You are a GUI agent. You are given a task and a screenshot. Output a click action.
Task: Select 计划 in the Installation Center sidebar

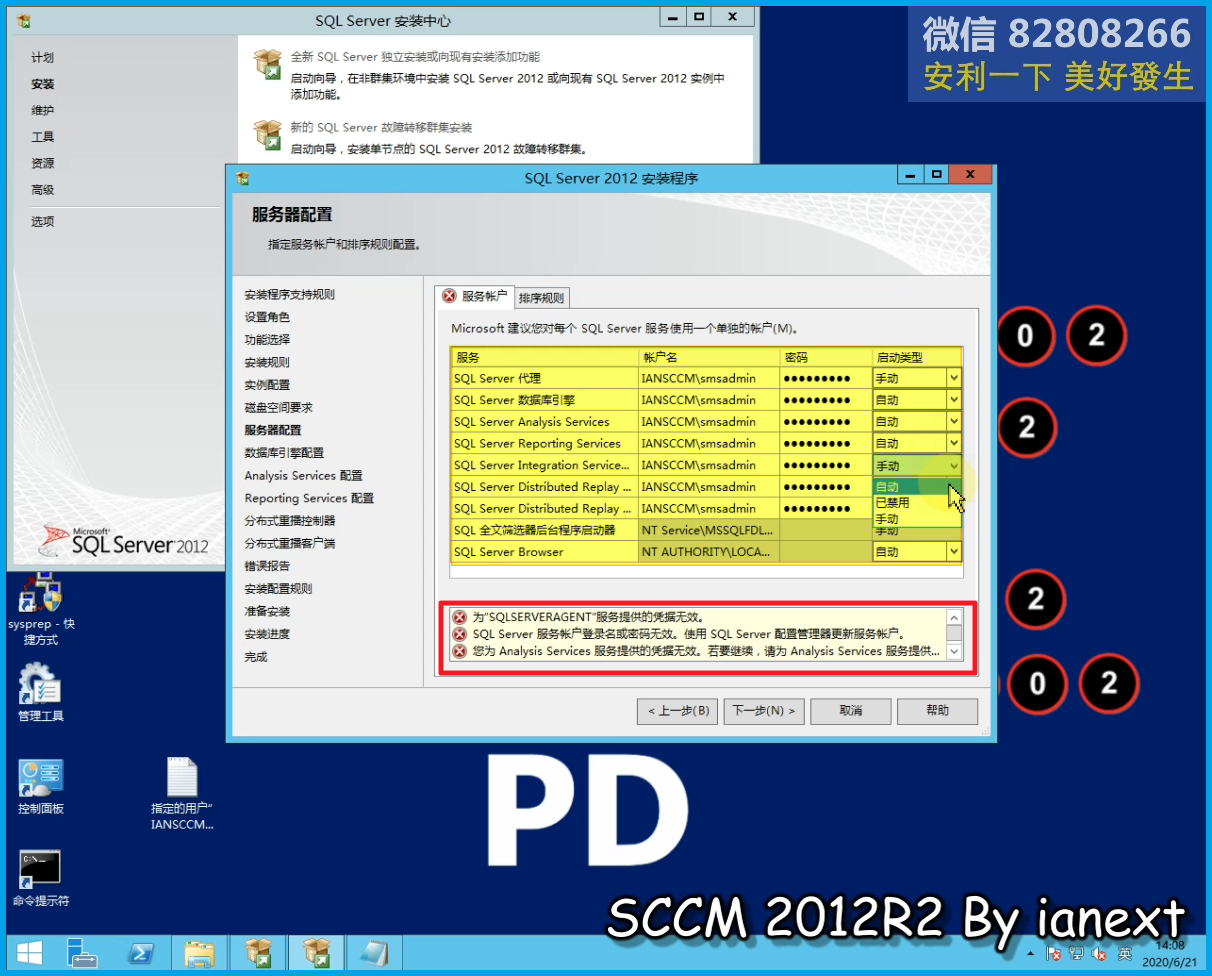pyautogui.click(x=42, y=58)
